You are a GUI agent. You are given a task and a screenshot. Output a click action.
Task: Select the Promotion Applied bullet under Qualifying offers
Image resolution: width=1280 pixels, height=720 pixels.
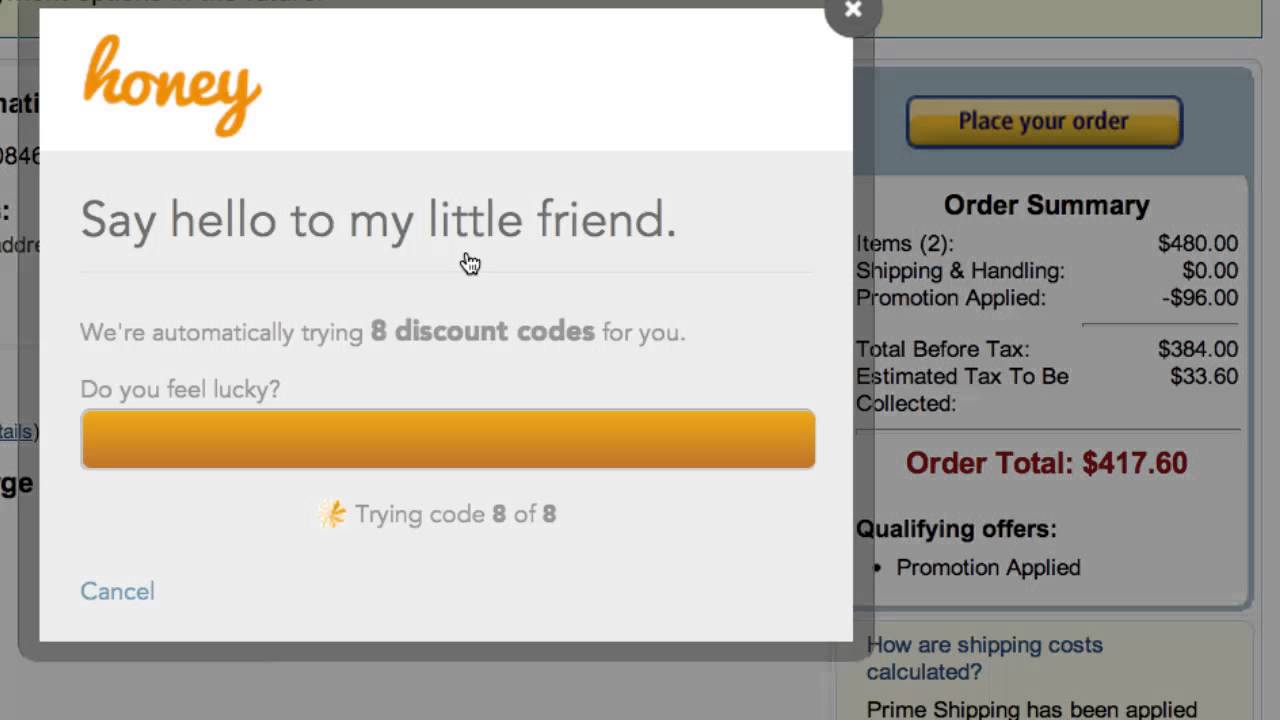(x=988, y=567)
